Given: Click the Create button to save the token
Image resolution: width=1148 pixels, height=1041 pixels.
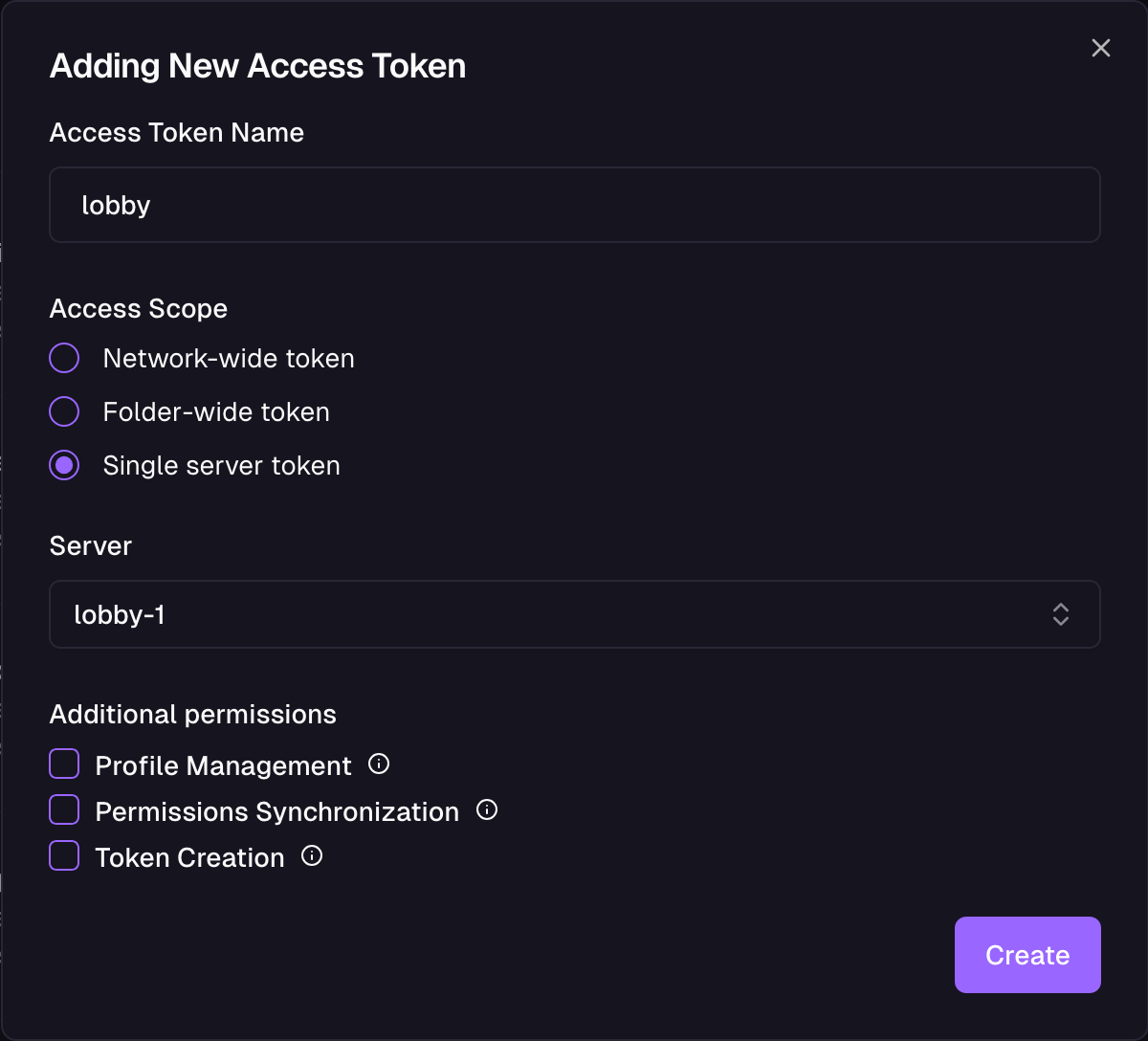Looking at the screenshot, I should (1027, 954).
